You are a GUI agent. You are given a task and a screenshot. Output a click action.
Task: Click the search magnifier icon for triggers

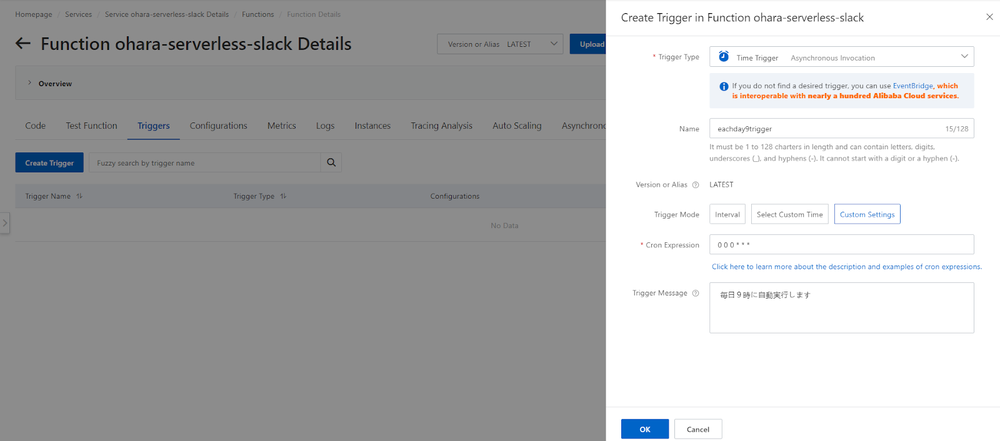[331, 162]
